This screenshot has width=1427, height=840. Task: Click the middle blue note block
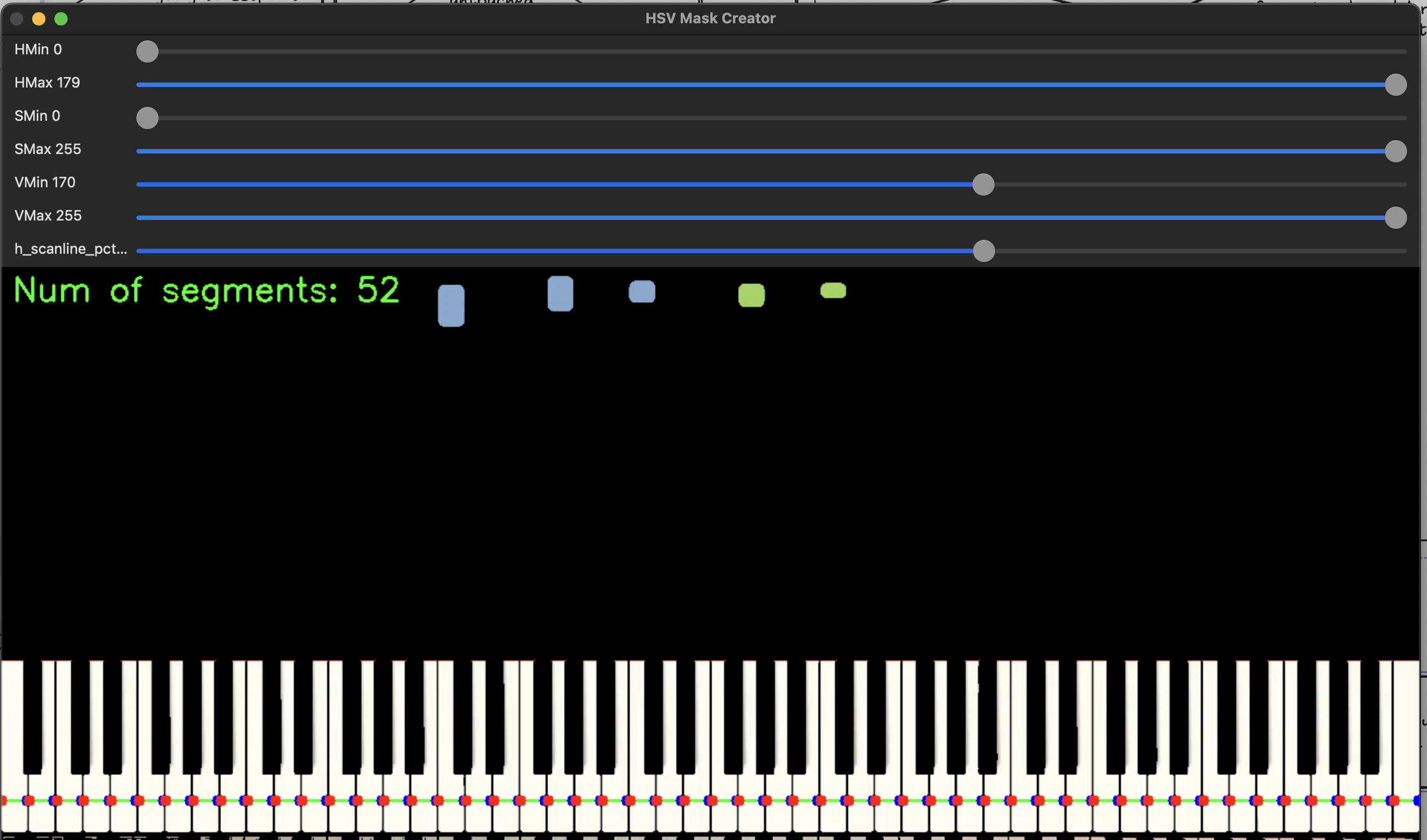point(560,293)
